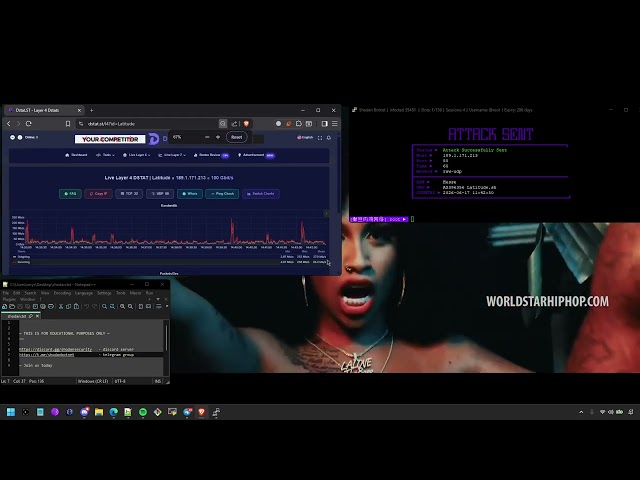Viewport: 640px width, 480px height.
Task: Click Copy icon in Notepad++ toolbar
Action: 69,307
